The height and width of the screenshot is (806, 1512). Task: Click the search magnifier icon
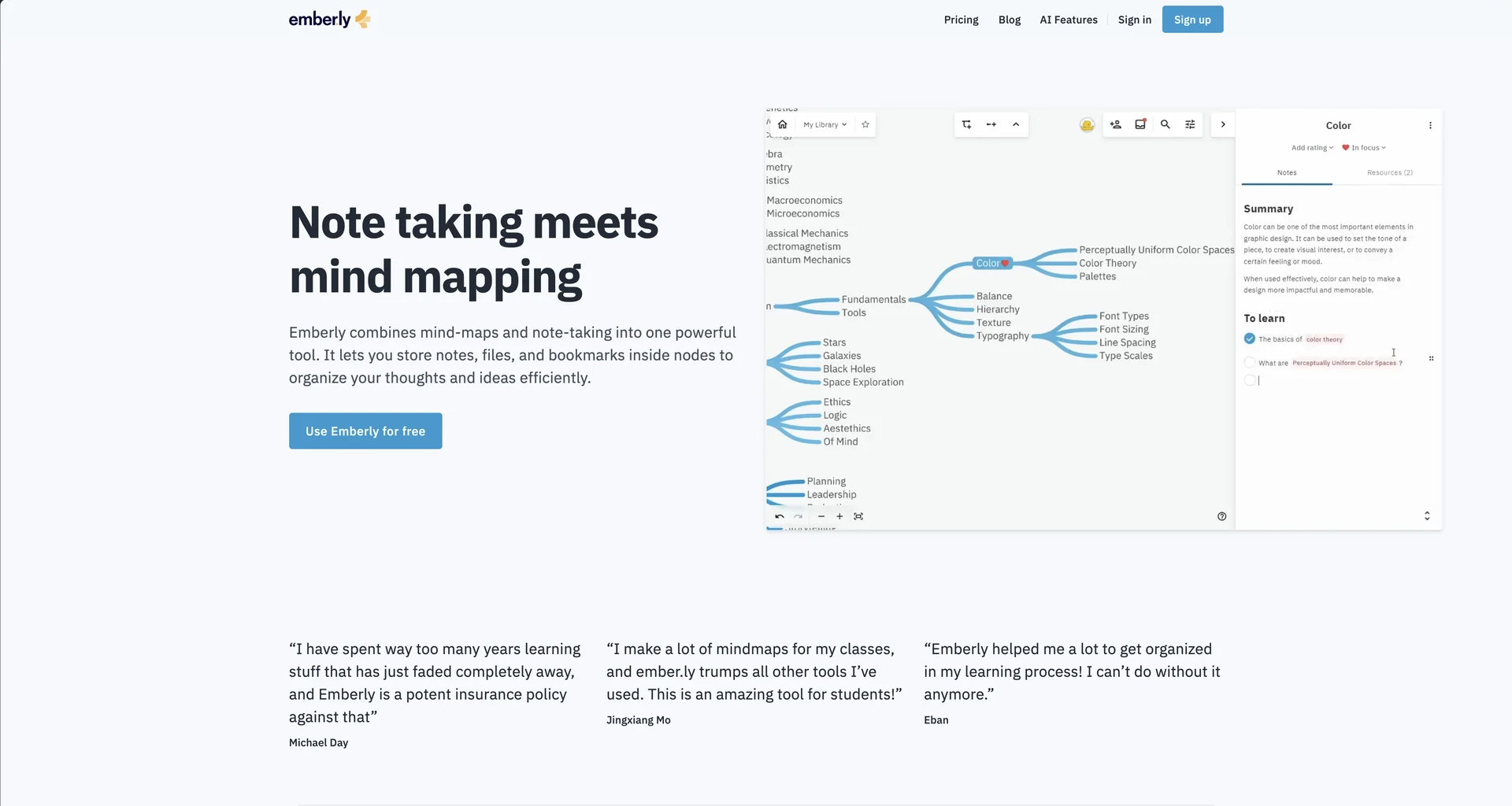coord(1165,124)
